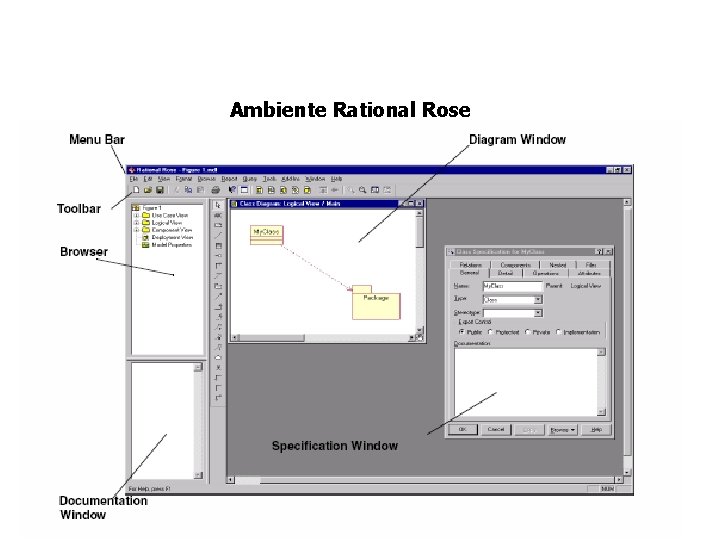Click the Fit in Window toolbar icon

(x=375, y=190)
